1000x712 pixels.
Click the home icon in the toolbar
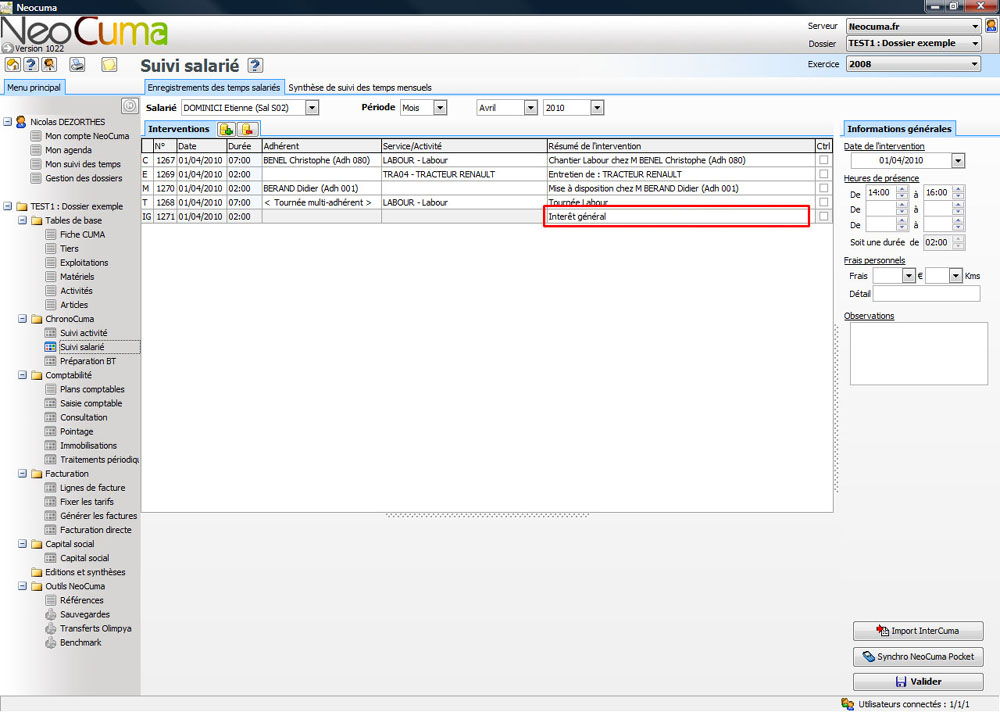pos(13,65)
